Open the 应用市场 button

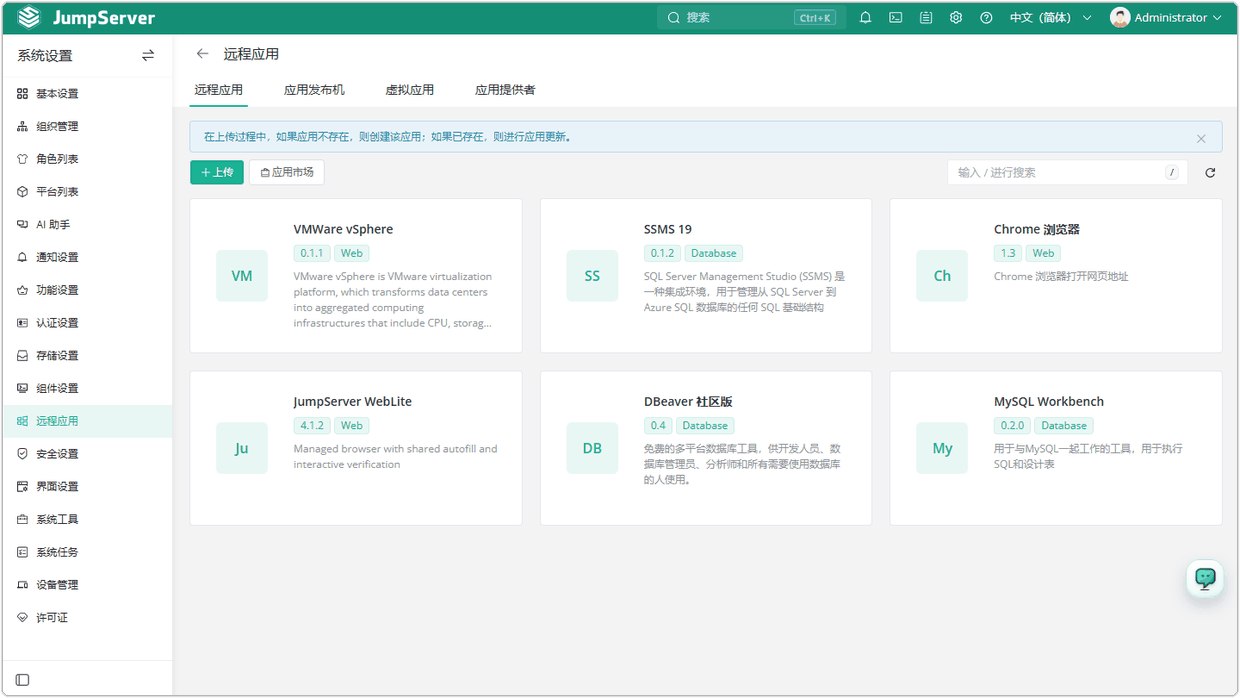tap(286, 173)
